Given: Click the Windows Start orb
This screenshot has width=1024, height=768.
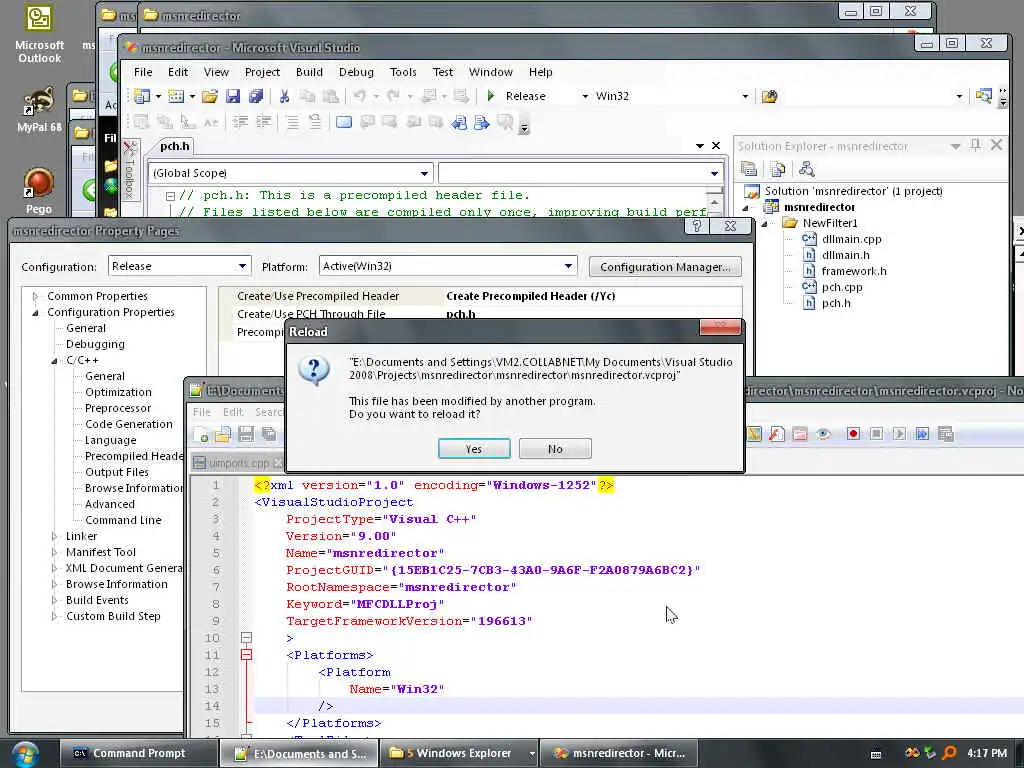Looking at the screenshot, I should (x=24, y=754).
